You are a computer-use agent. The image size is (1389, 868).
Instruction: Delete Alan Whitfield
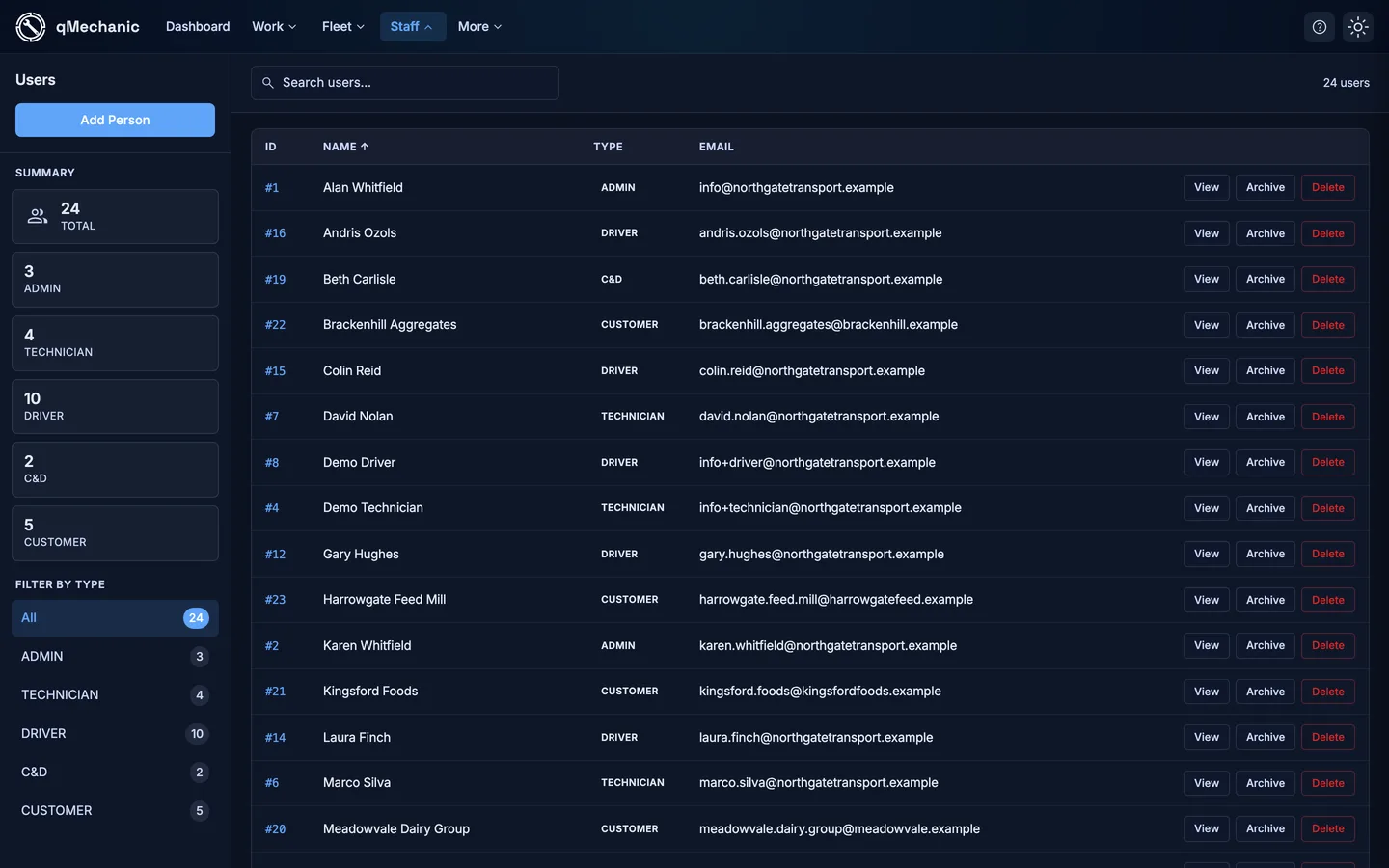1328,188
